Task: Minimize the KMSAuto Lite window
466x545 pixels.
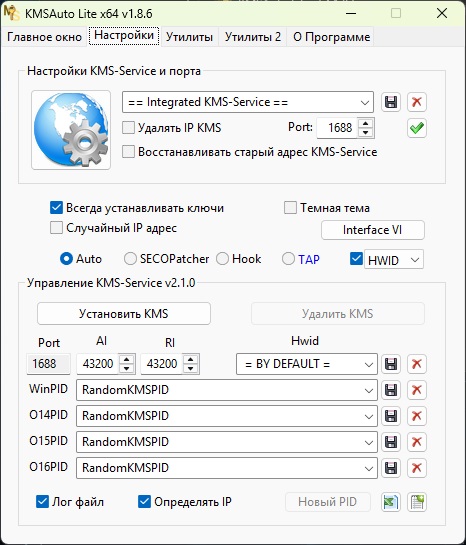Action: pos(351,14)
